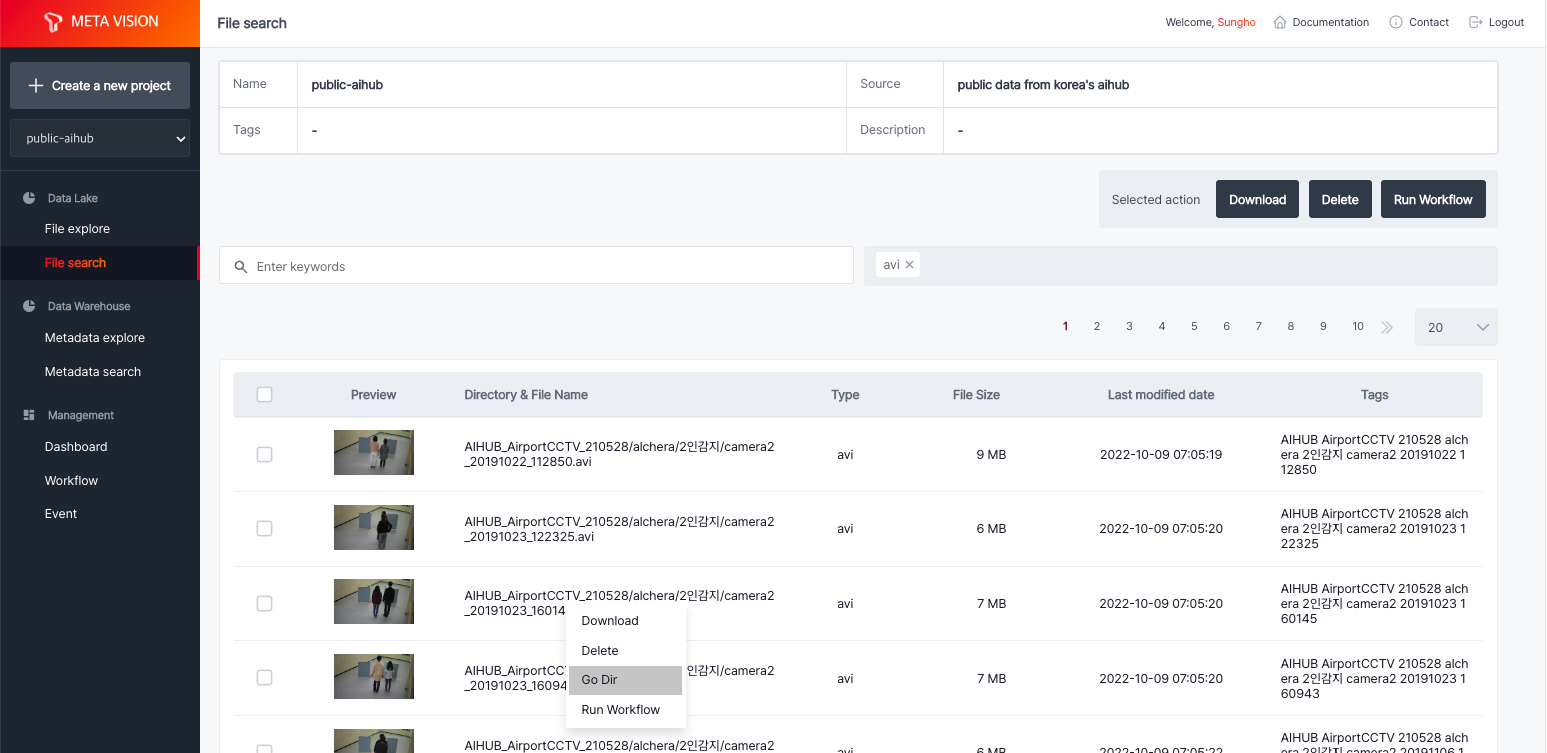Focus the Enter keywords search field

536,266
